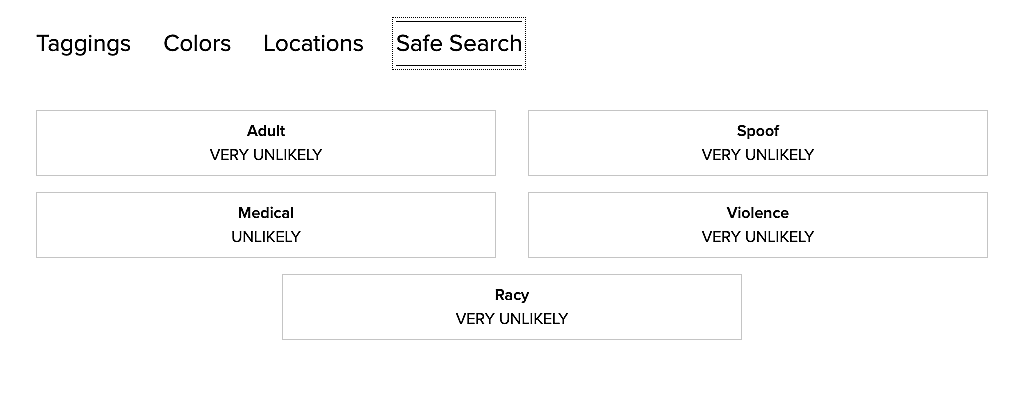The height and width of the screenshot is (404, 1014).
Task: Switch to the Taggings tab
Action: (x=83, y=44)
